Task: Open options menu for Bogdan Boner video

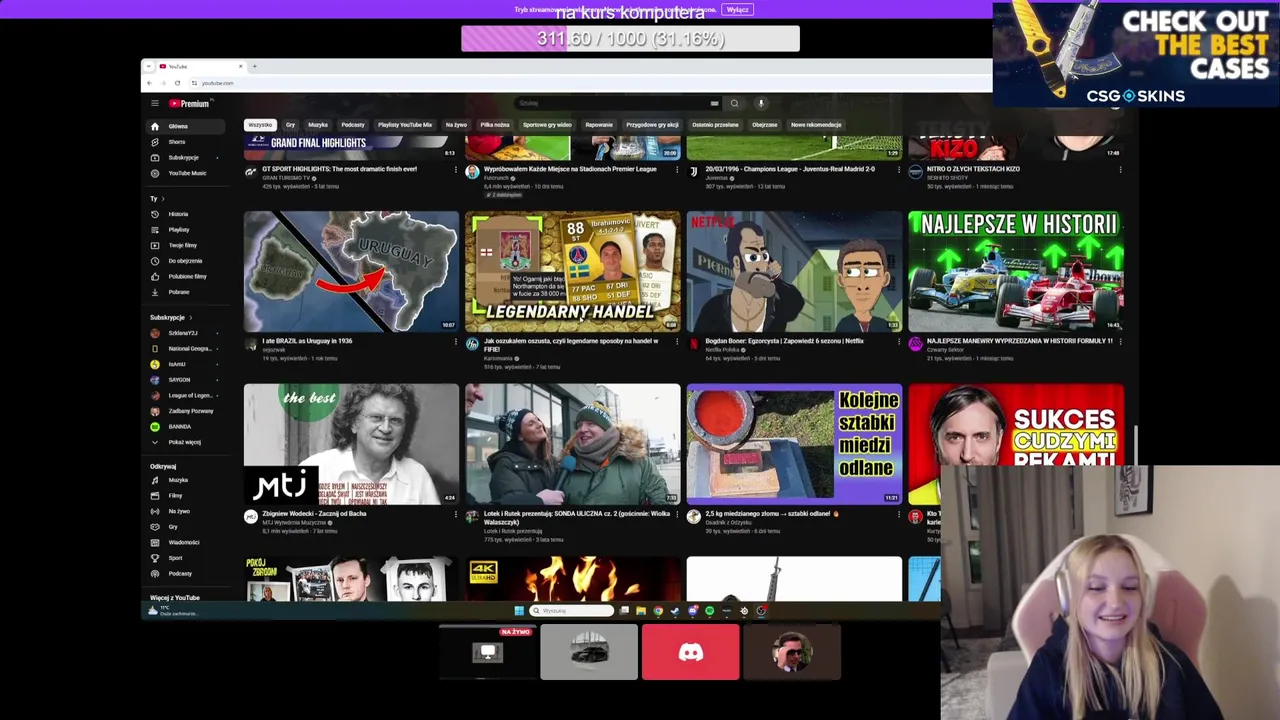Action: [x=899, y=342]
